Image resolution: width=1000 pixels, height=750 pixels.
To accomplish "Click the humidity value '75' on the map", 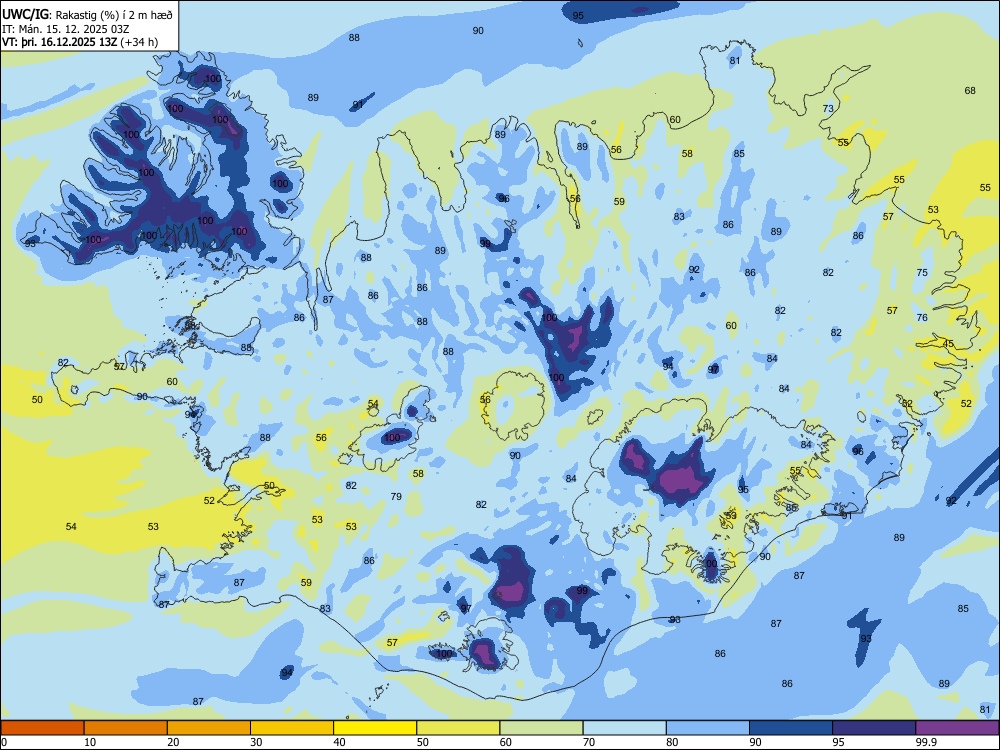I will coord(922,272).
